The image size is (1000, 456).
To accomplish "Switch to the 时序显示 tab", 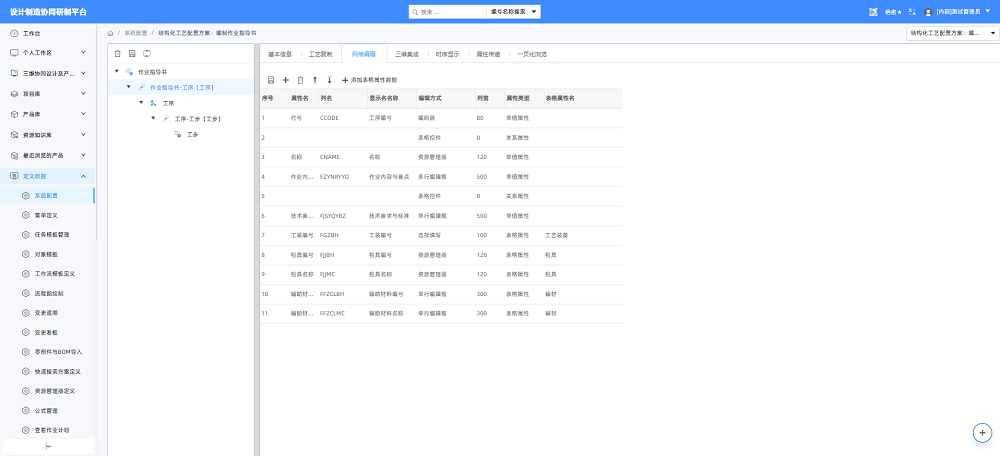I will 448,54.
